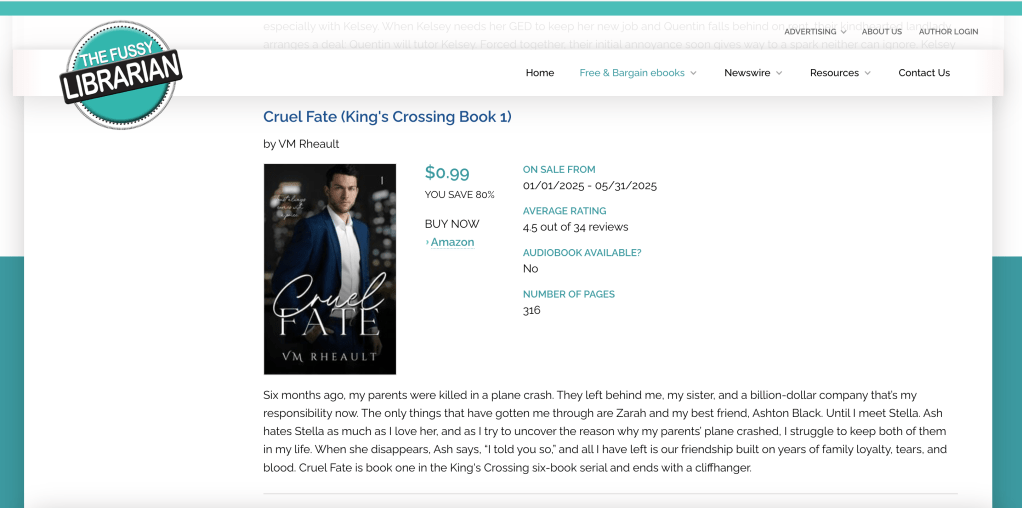Open the Author Login link
The width and height of the screenshot is (1022, 508).
(948, 32)
